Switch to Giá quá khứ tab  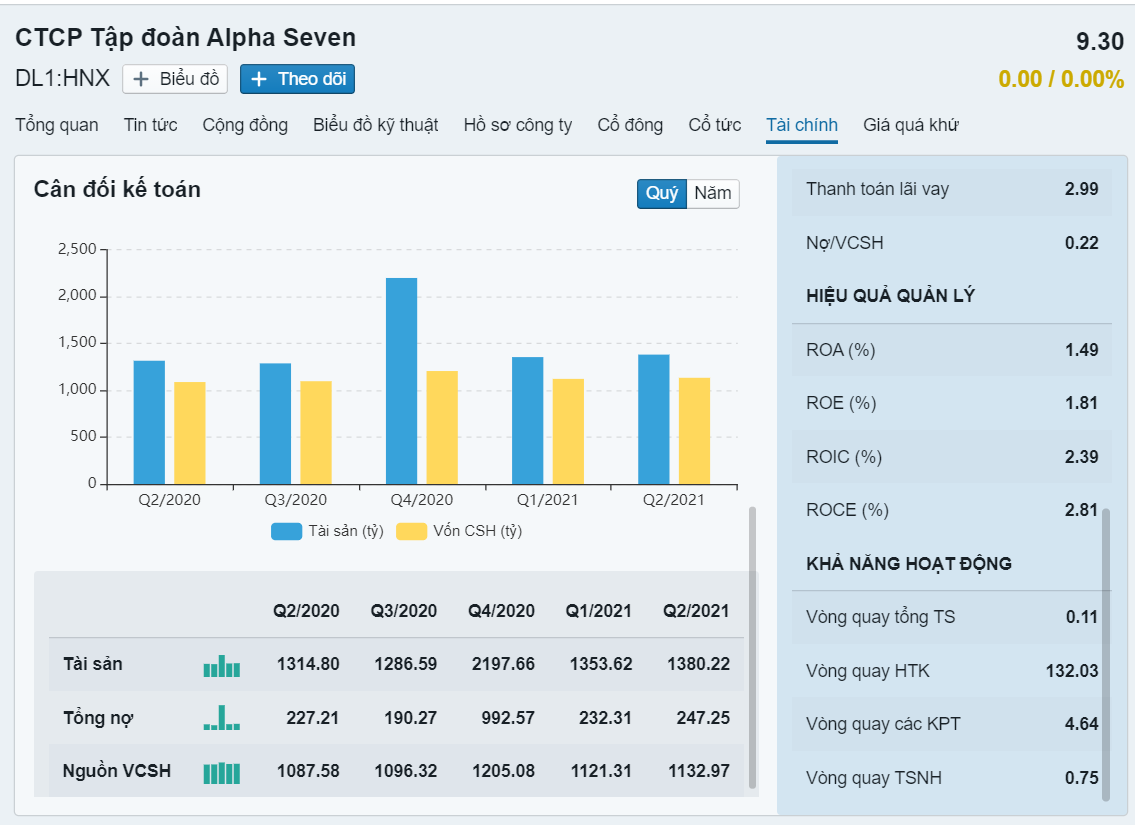click(x=911, y=125)
